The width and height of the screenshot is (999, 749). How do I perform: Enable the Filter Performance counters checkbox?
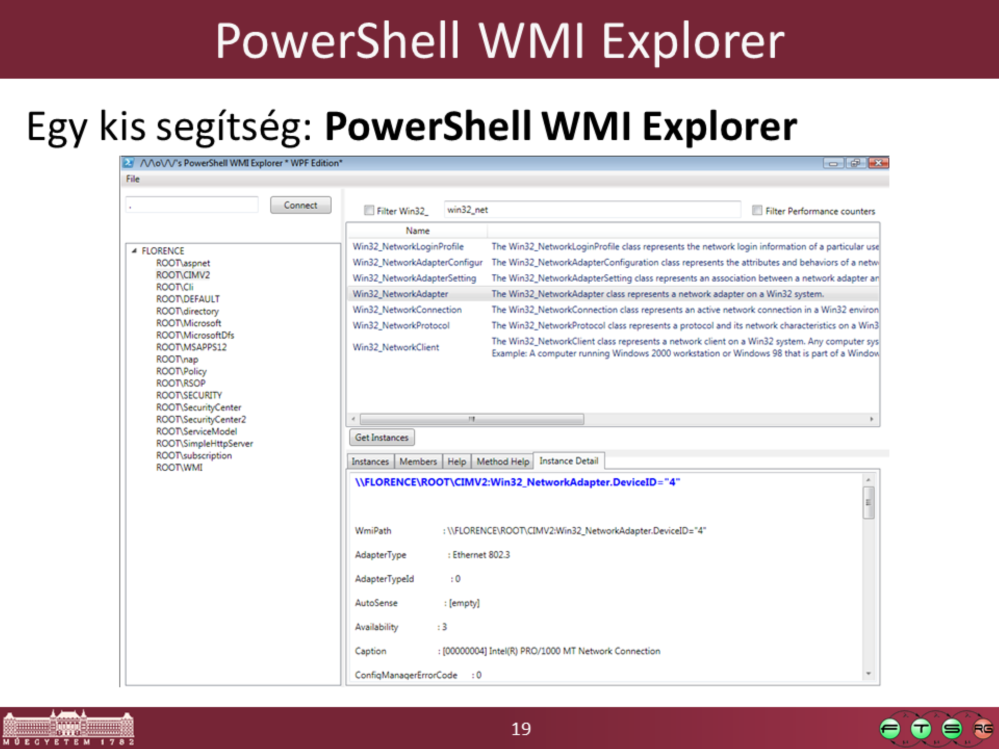(x=757, y=210)
